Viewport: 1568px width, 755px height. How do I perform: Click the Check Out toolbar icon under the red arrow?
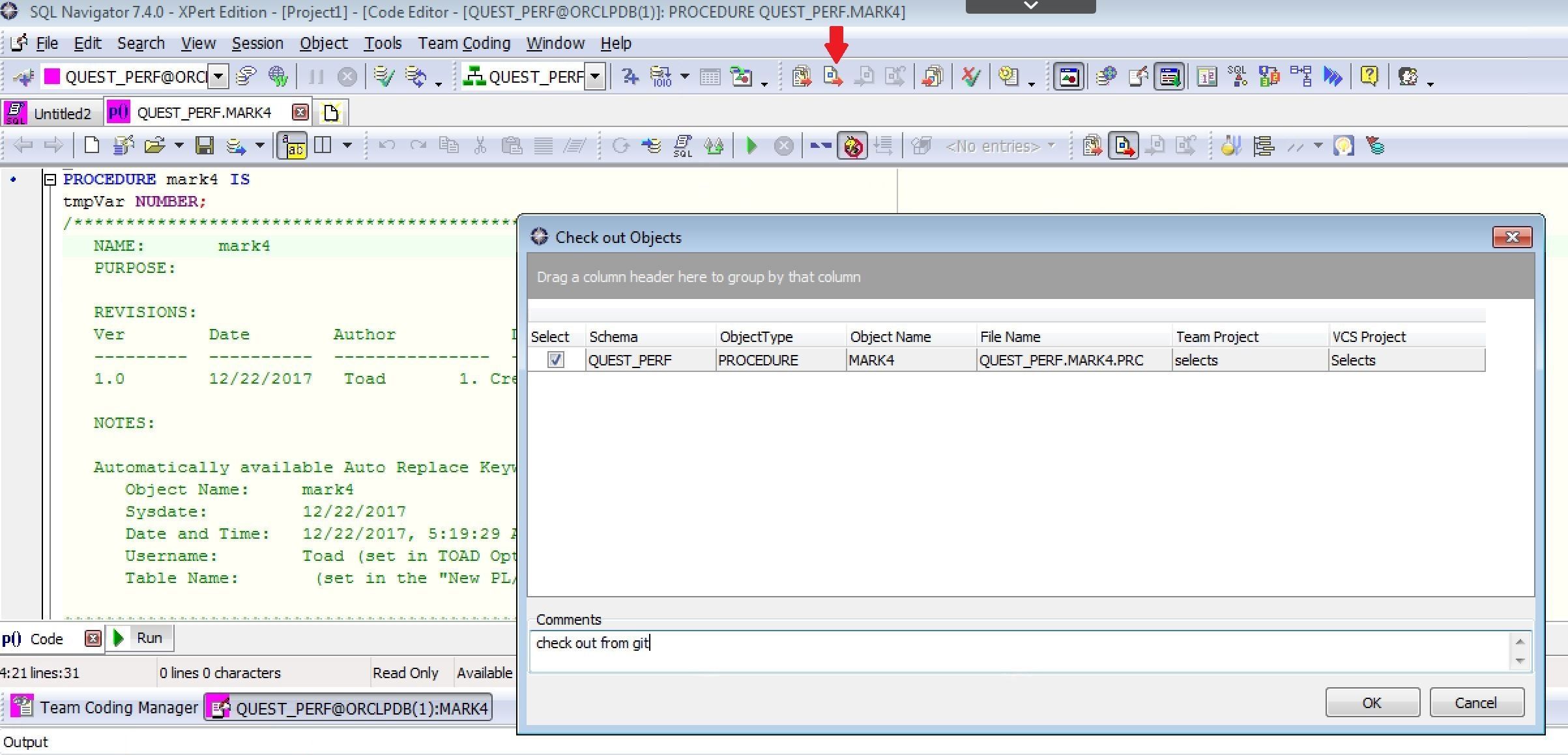(x=833, y=77)
